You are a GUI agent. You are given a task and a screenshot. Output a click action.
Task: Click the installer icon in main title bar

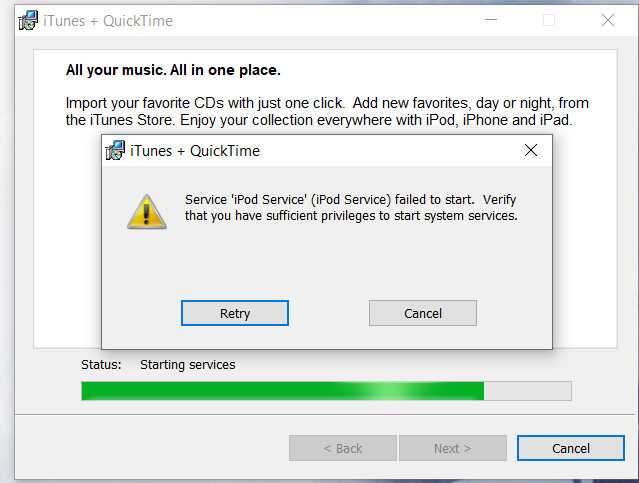28,20
